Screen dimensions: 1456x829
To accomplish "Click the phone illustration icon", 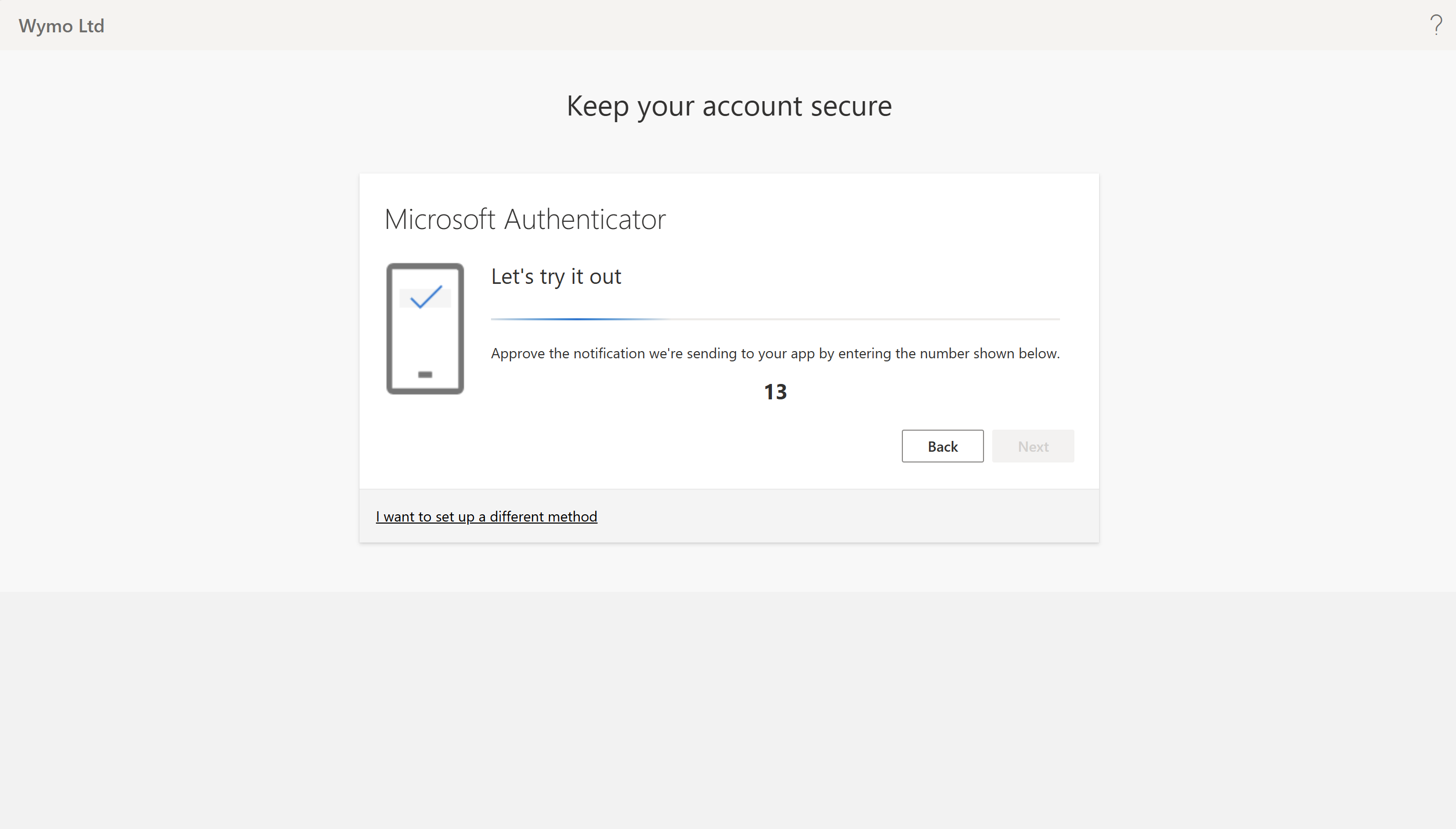I will pos(425,329).
